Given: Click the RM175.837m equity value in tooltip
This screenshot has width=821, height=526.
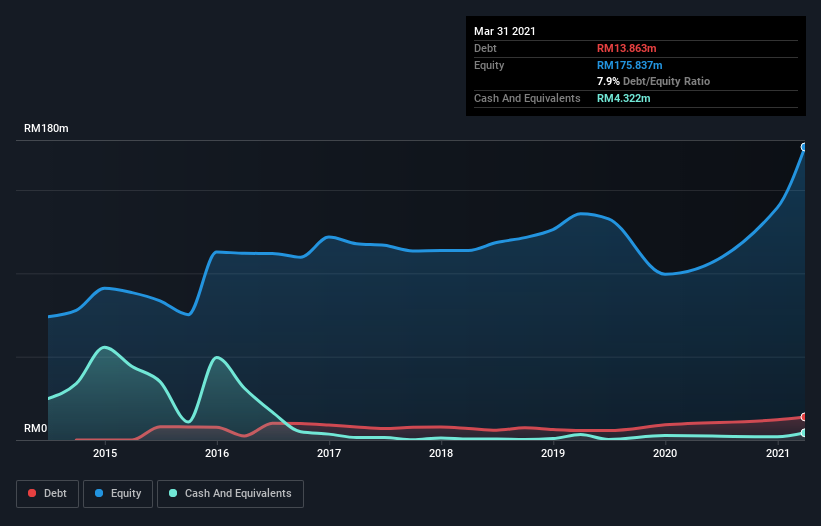Looking at the screenshot, I should point(629,65).
